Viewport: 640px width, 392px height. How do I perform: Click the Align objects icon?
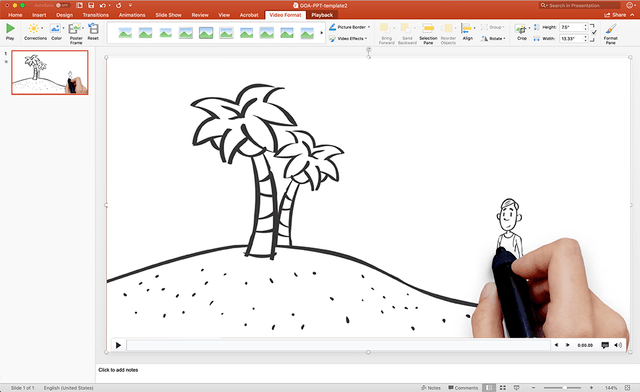(466, 28)
